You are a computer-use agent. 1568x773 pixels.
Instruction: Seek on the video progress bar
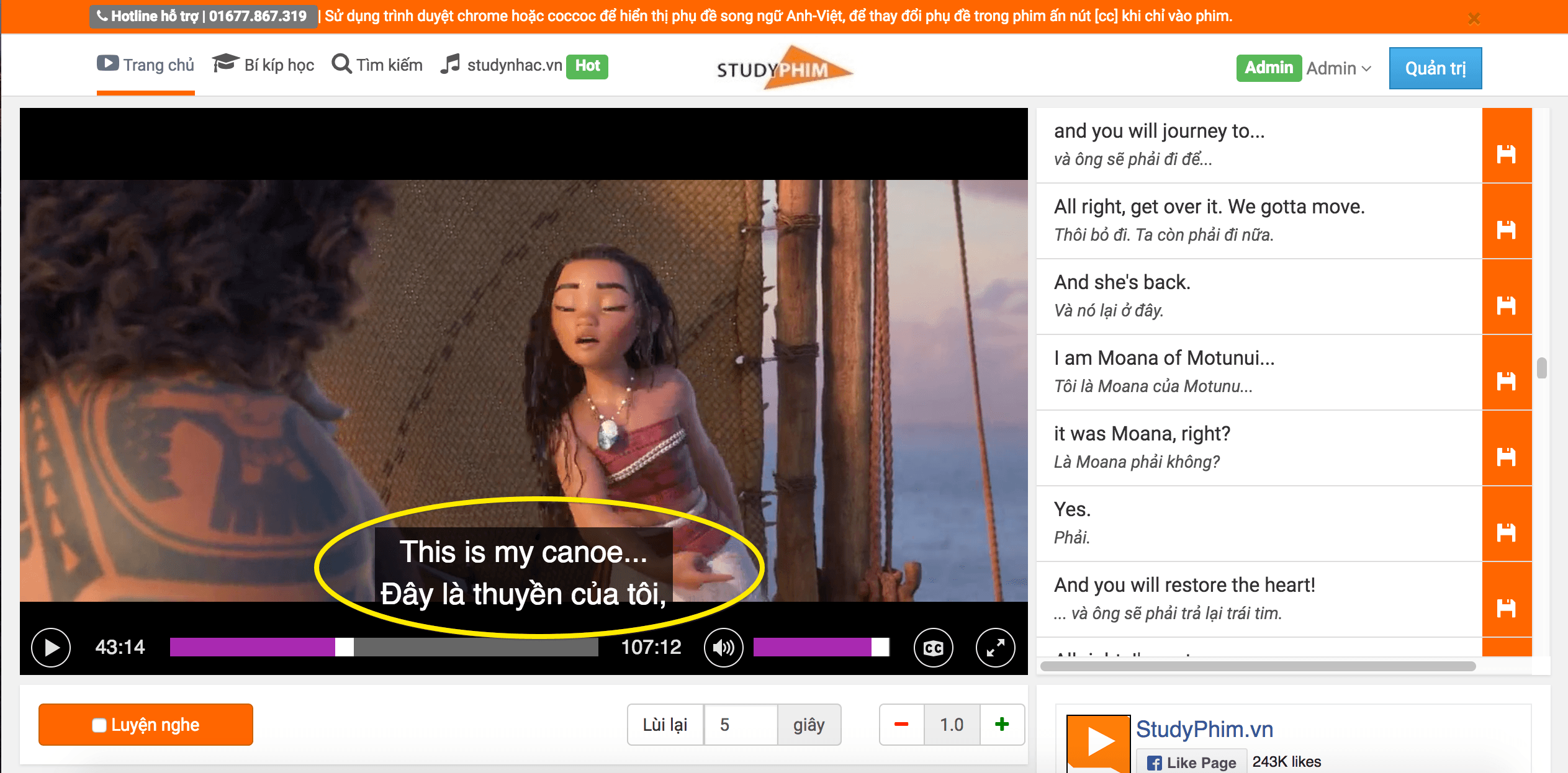click(384, 647)
